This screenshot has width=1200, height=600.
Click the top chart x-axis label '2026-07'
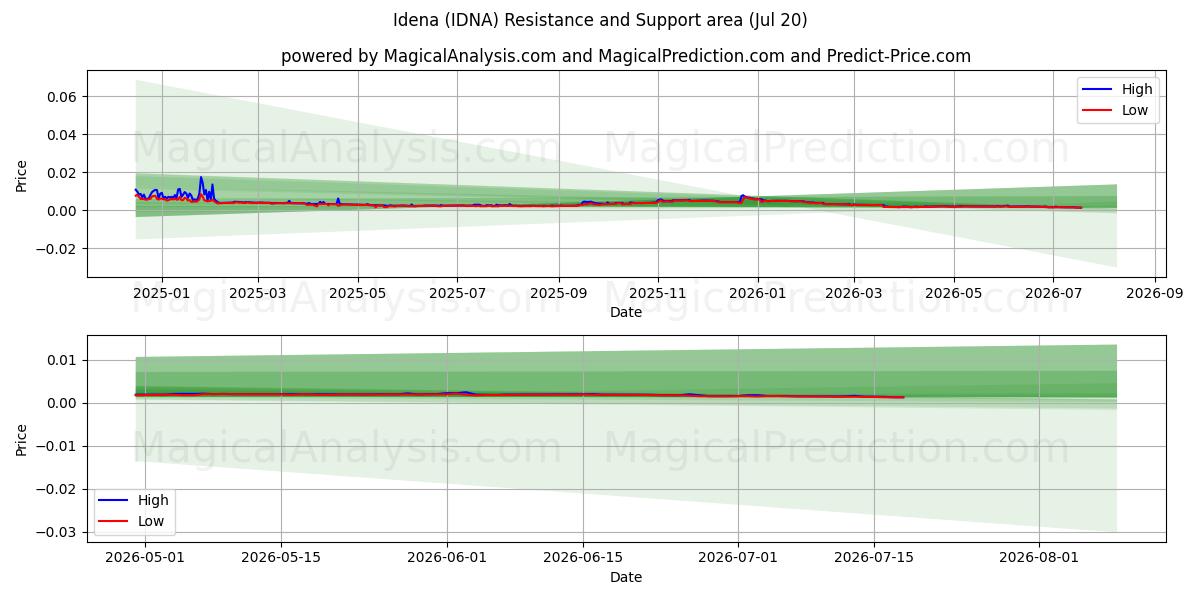pyautogui.click(x=1053, y=293)
